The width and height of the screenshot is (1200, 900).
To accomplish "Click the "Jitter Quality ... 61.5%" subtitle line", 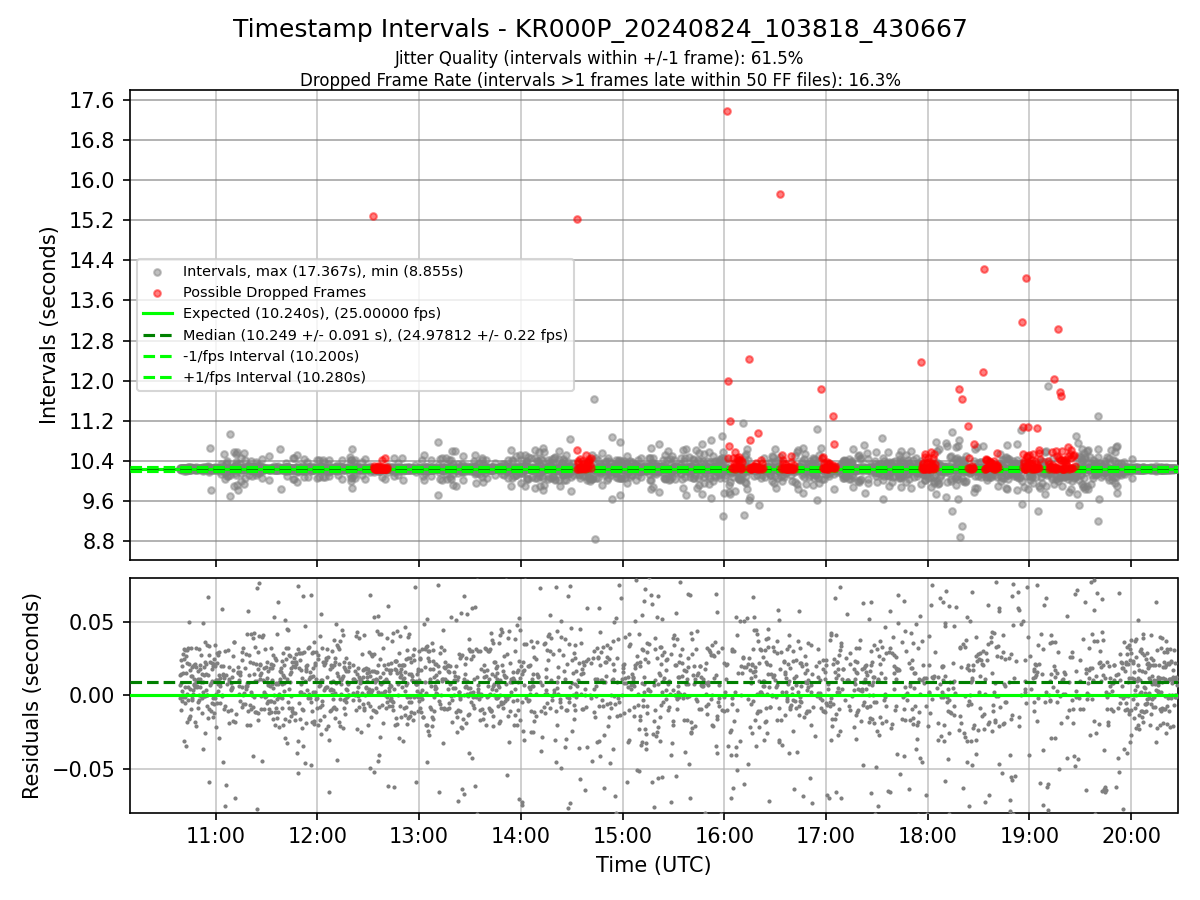I will 600,58.
